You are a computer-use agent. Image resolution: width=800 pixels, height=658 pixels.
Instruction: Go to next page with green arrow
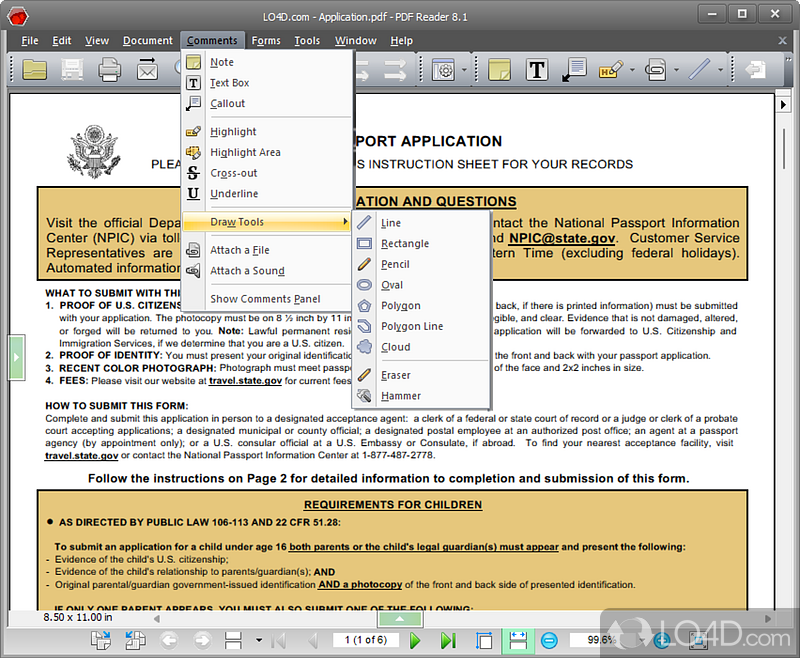[x=415, y=640]
